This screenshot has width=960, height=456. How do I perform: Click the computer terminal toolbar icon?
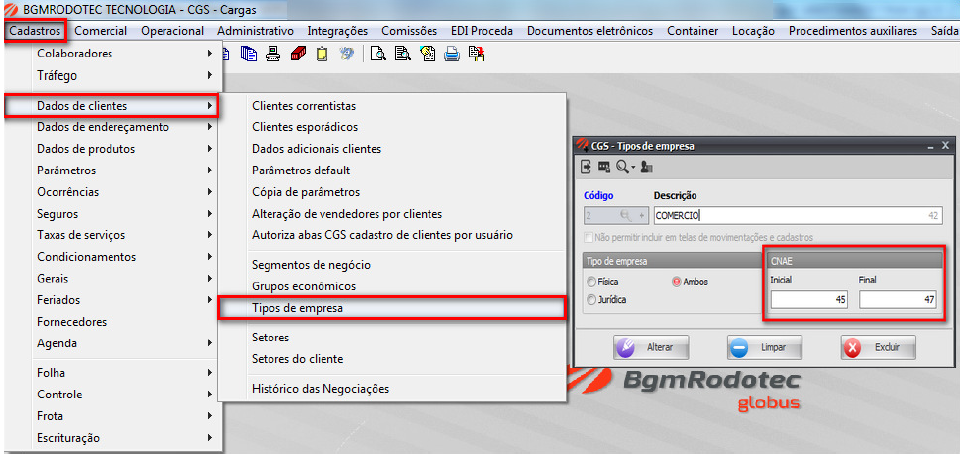coord(273,54)
